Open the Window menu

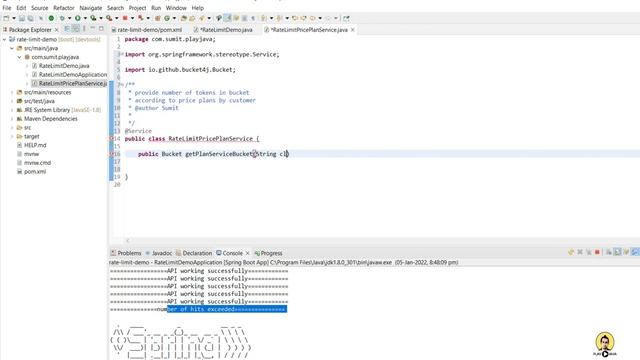coord(176,8)
